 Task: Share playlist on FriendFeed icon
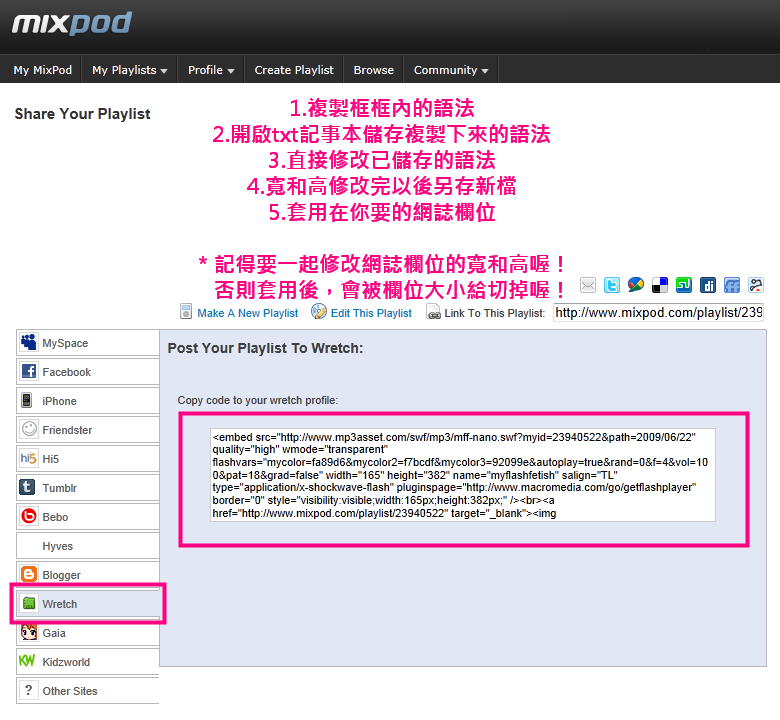click(x=732, y=285)
